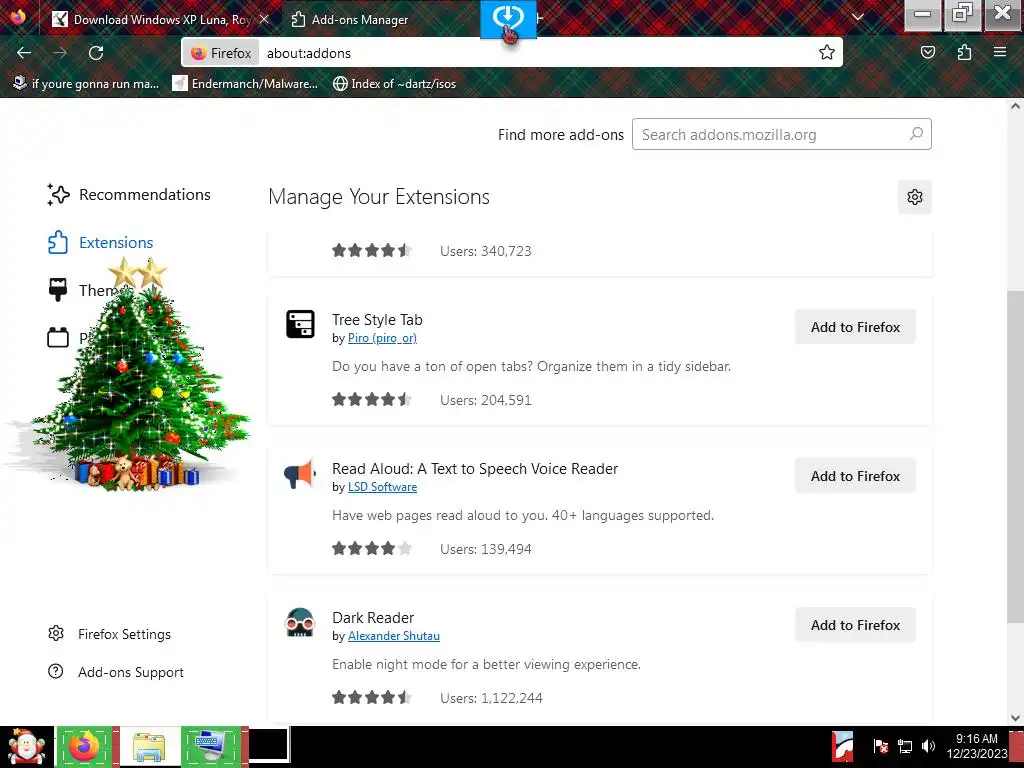Open the Santa Start button

pyautogui.click(x=27, y=747)
